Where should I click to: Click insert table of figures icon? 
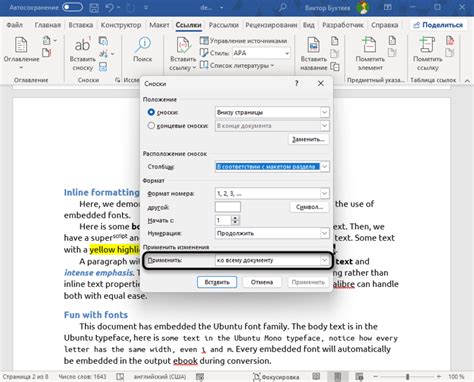click(335, 41)
